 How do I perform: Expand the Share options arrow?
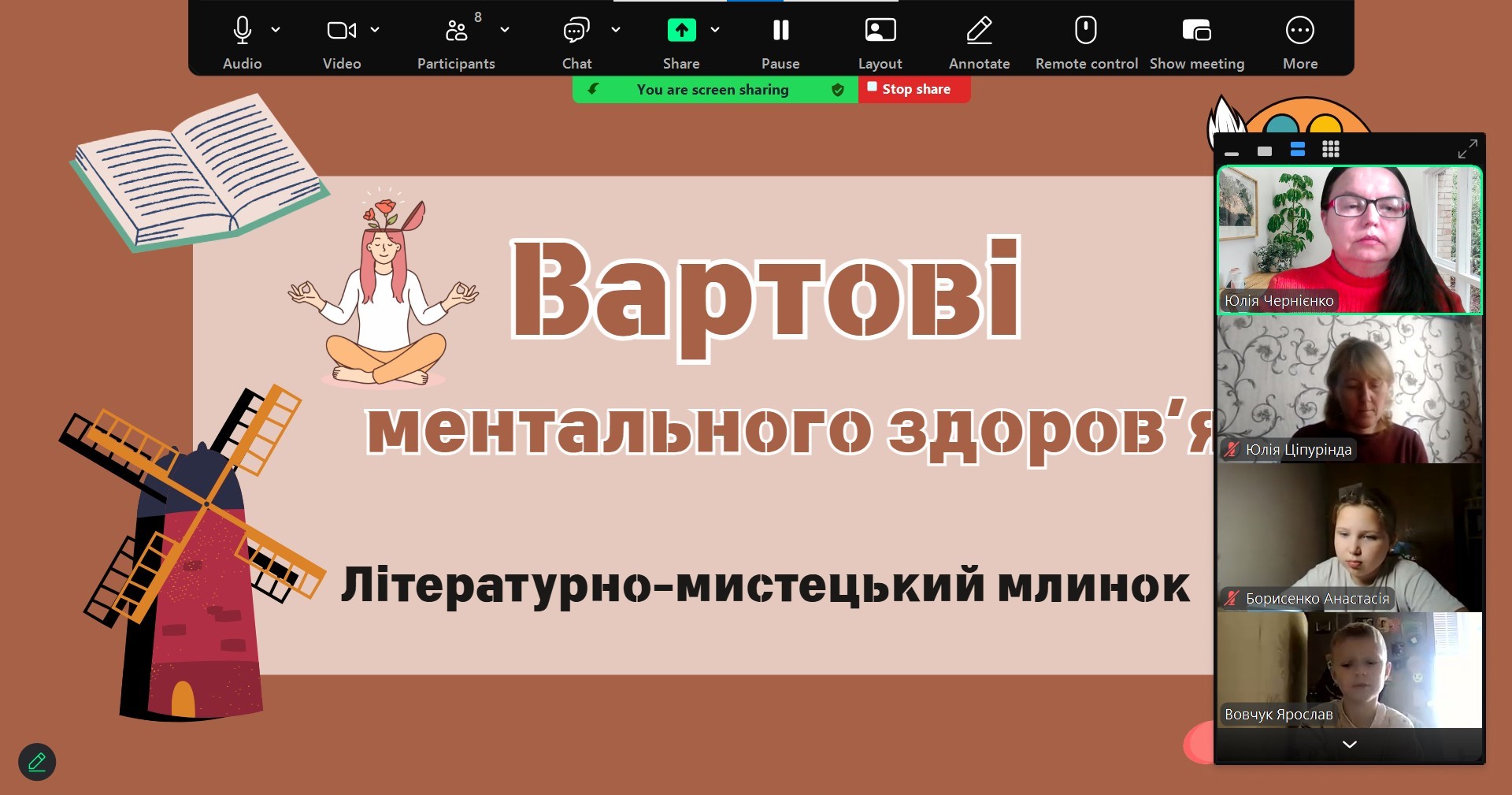point(715,30)
